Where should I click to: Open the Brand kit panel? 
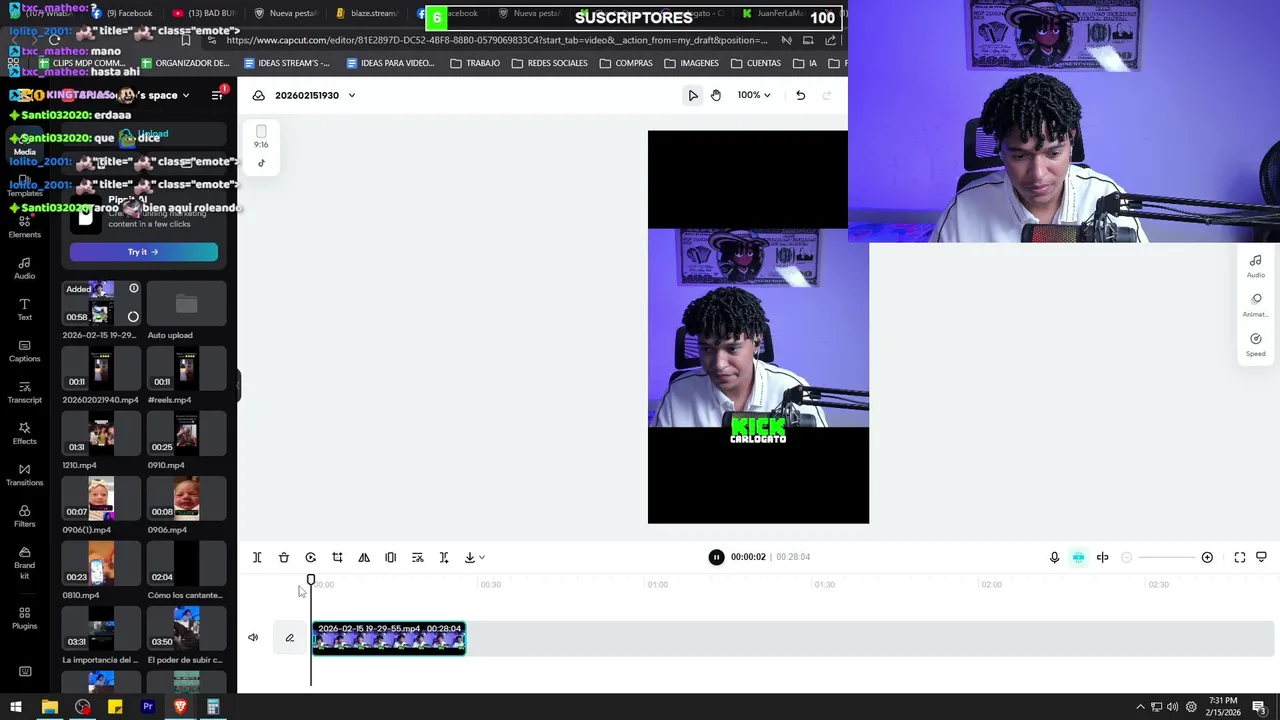[x=24, y=562]
